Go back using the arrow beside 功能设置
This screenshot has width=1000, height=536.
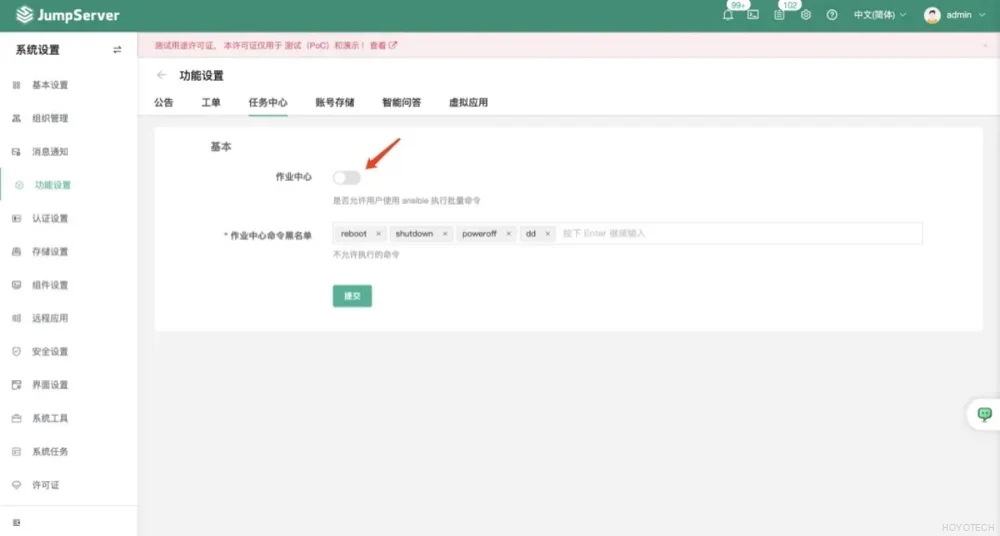[x=162, y=76]
